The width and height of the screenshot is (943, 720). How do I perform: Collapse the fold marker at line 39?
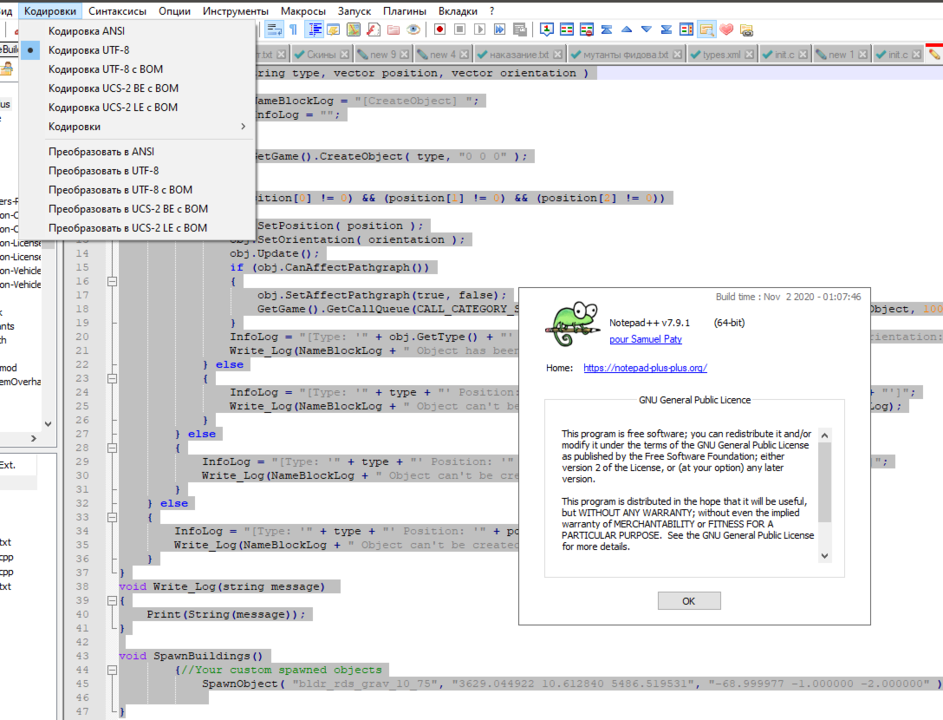112,600
